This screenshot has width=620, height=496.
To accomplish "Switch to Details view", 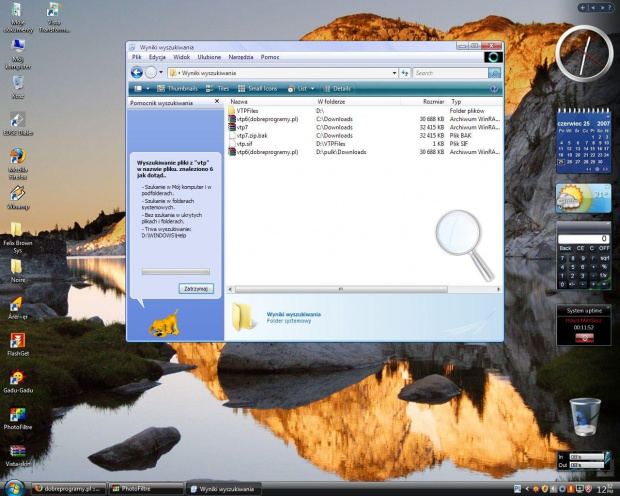I will [338, 89].
